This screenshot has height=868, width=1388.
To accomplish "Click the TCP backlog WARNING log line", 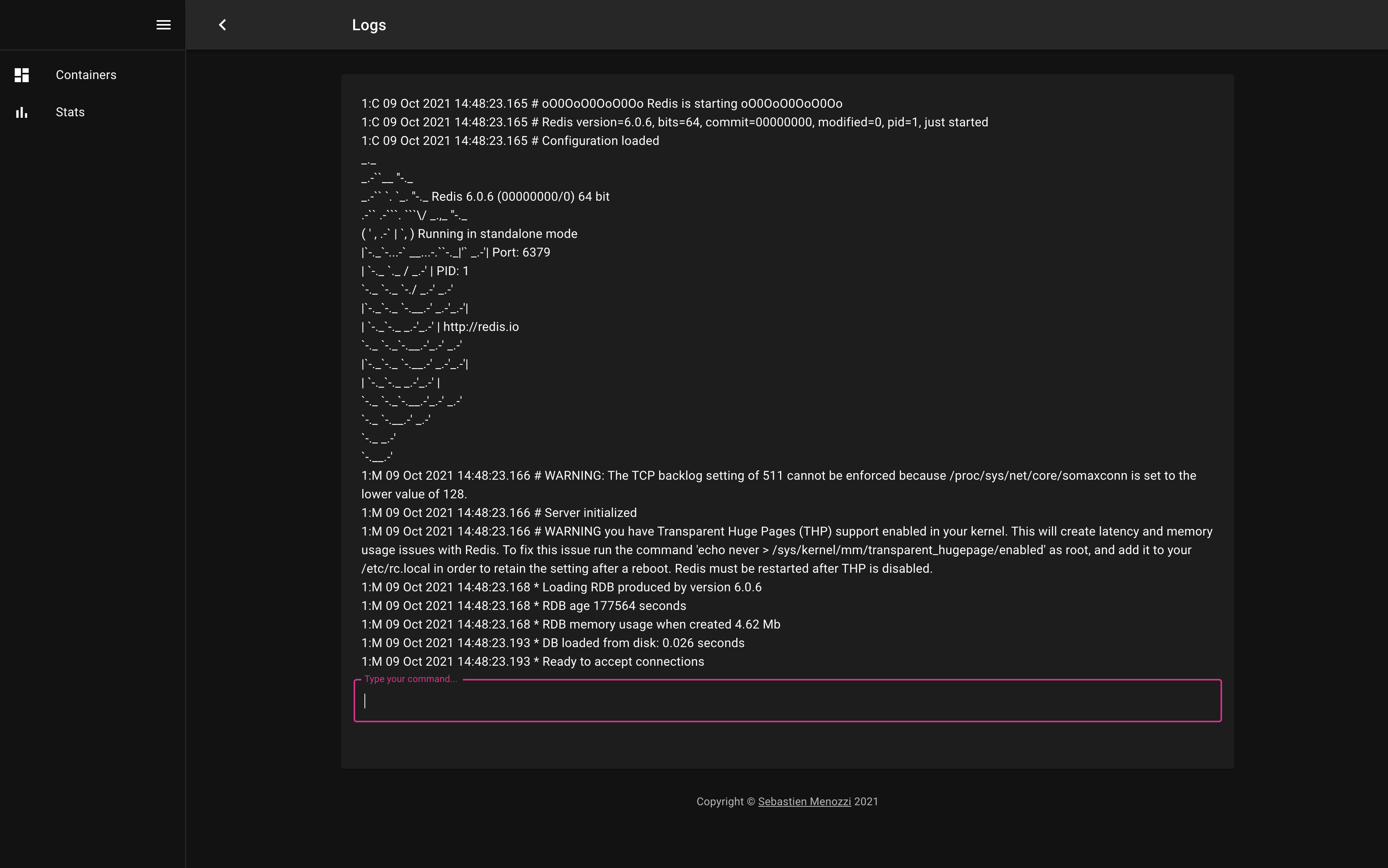I will [778, 476].
